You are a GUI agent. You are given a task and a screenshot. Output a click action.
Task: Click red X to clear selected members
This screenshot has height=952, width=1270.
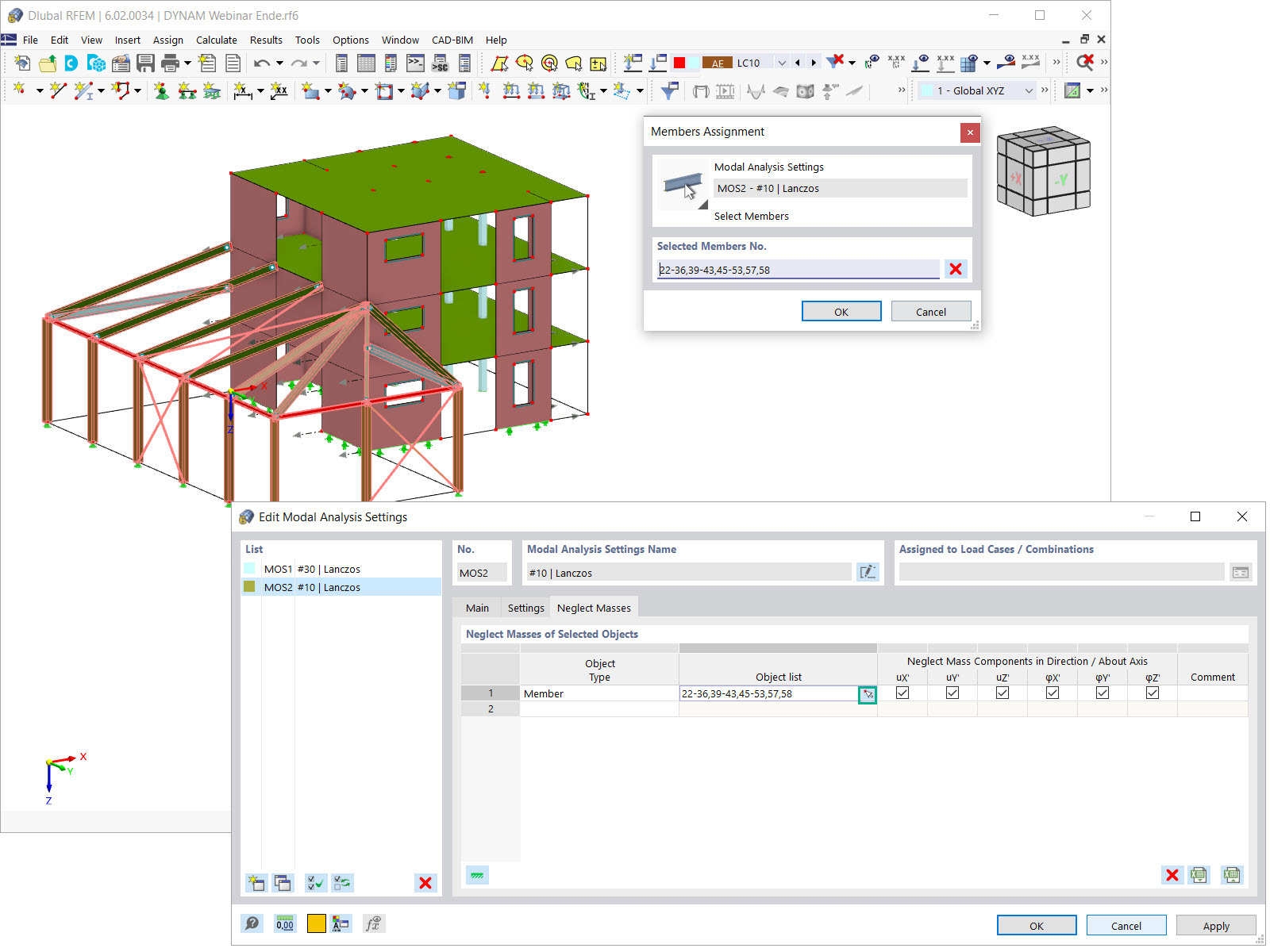click(956, 269)
